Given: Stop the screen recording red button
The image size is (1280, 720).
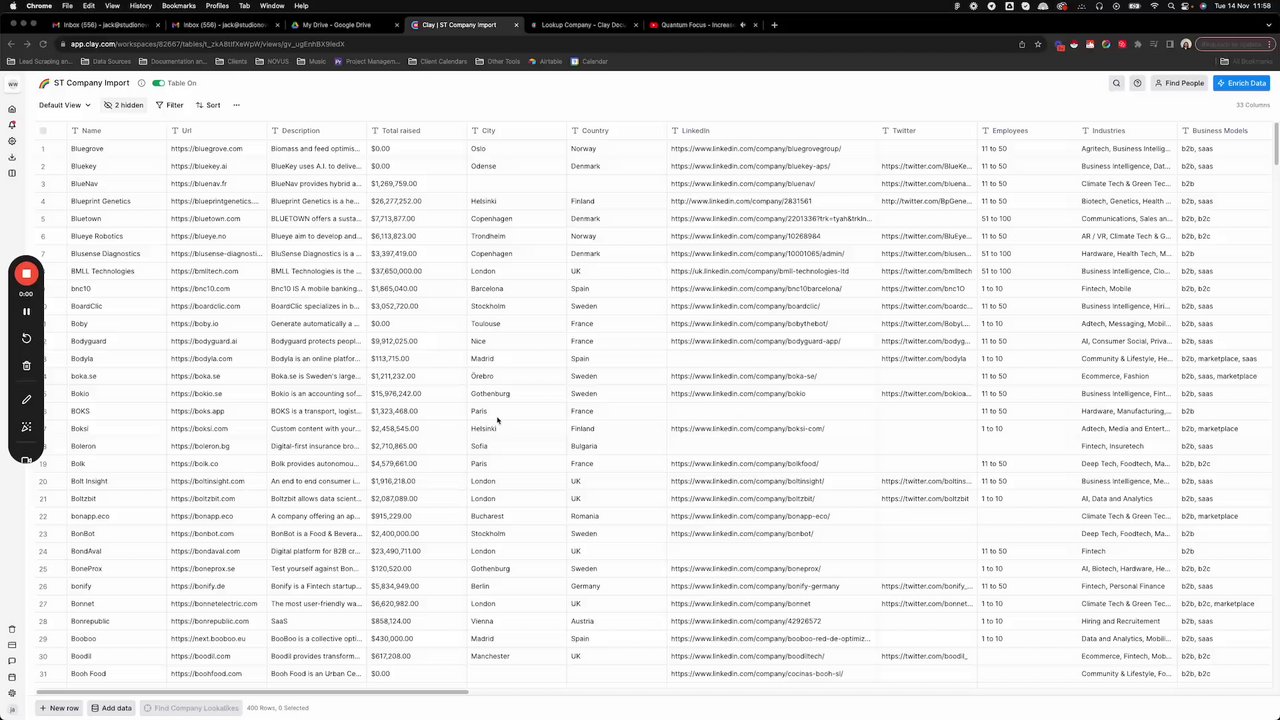Looking at the screenshot, I should pos(26,273).
